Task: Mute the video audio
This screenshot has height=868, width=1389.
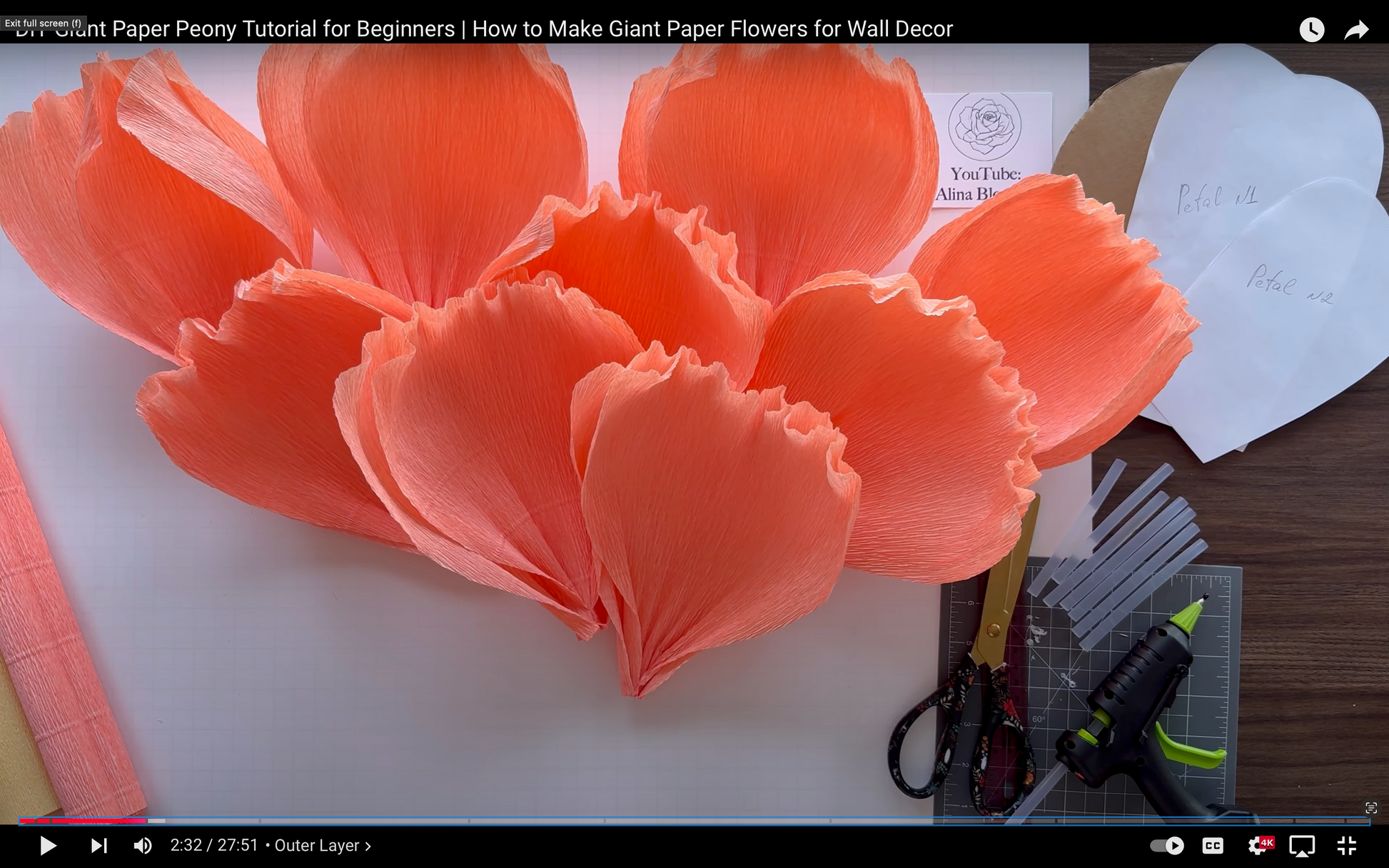Action: tap(143, 846)
